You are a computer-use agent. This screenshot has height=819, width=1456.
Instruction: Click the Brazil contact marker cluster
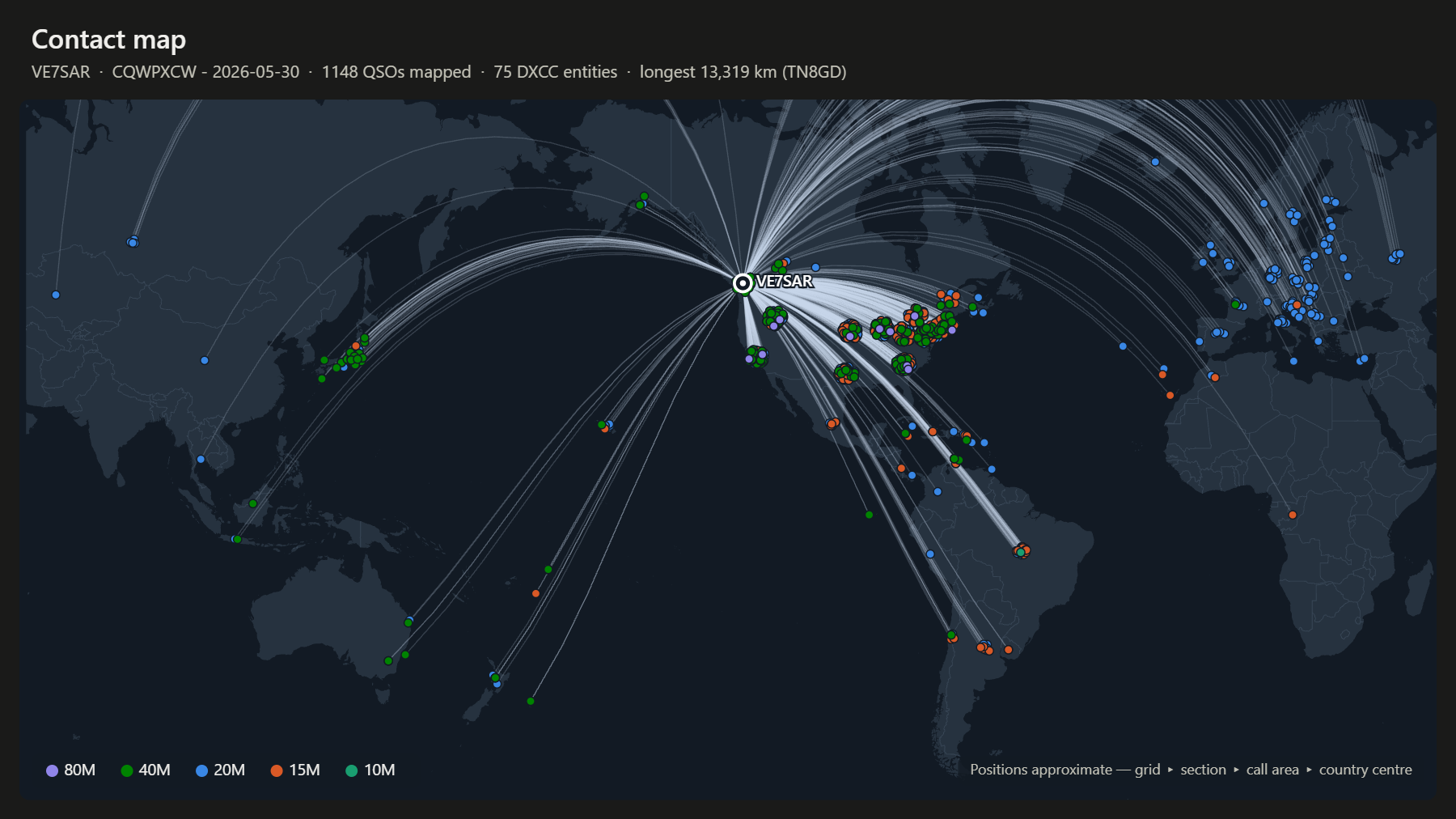coord(1022,551)
